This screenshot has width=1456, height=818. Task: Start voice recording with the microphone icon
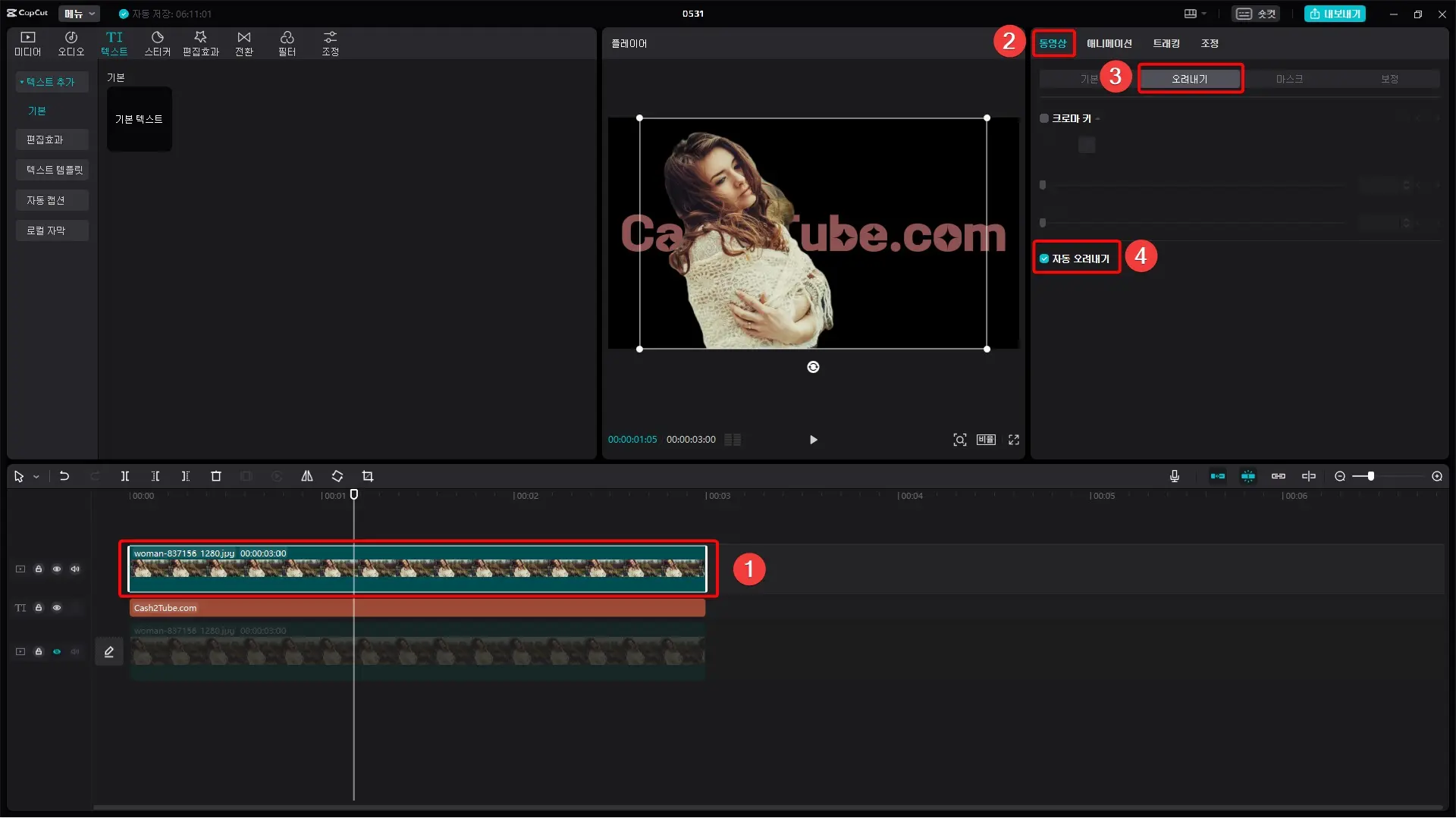pyautogui.click(x=1175, y=476)
